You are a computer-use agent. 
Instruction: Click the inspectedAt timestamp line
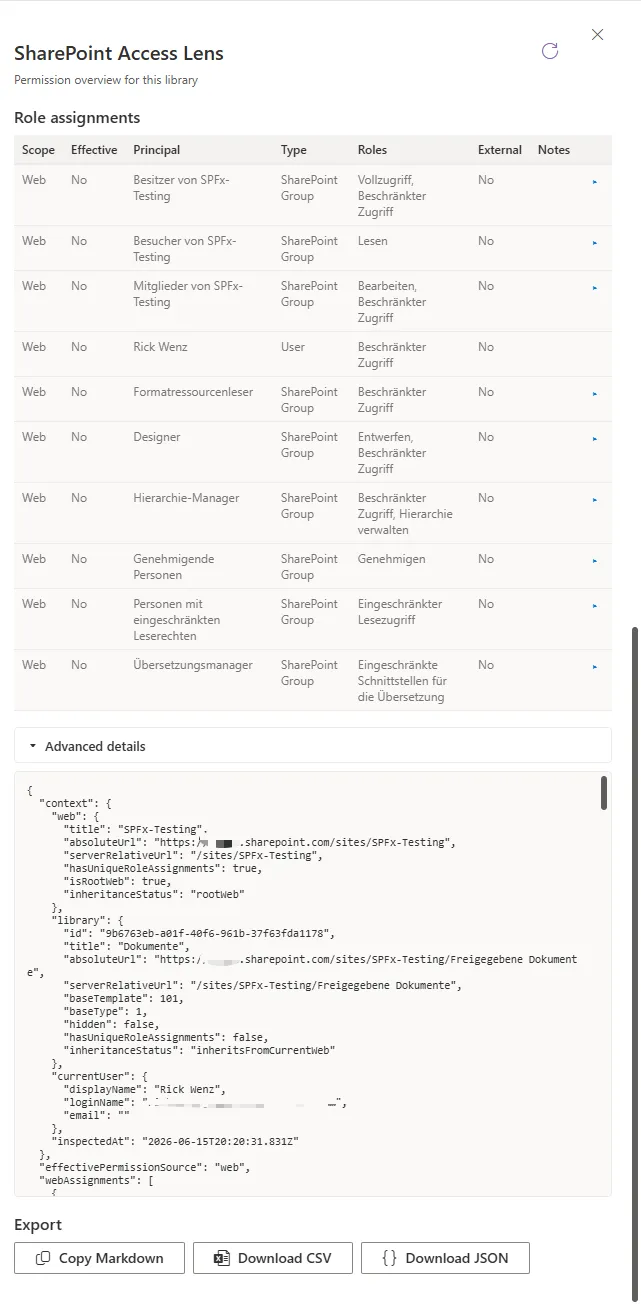click(x=176, y=1141)
